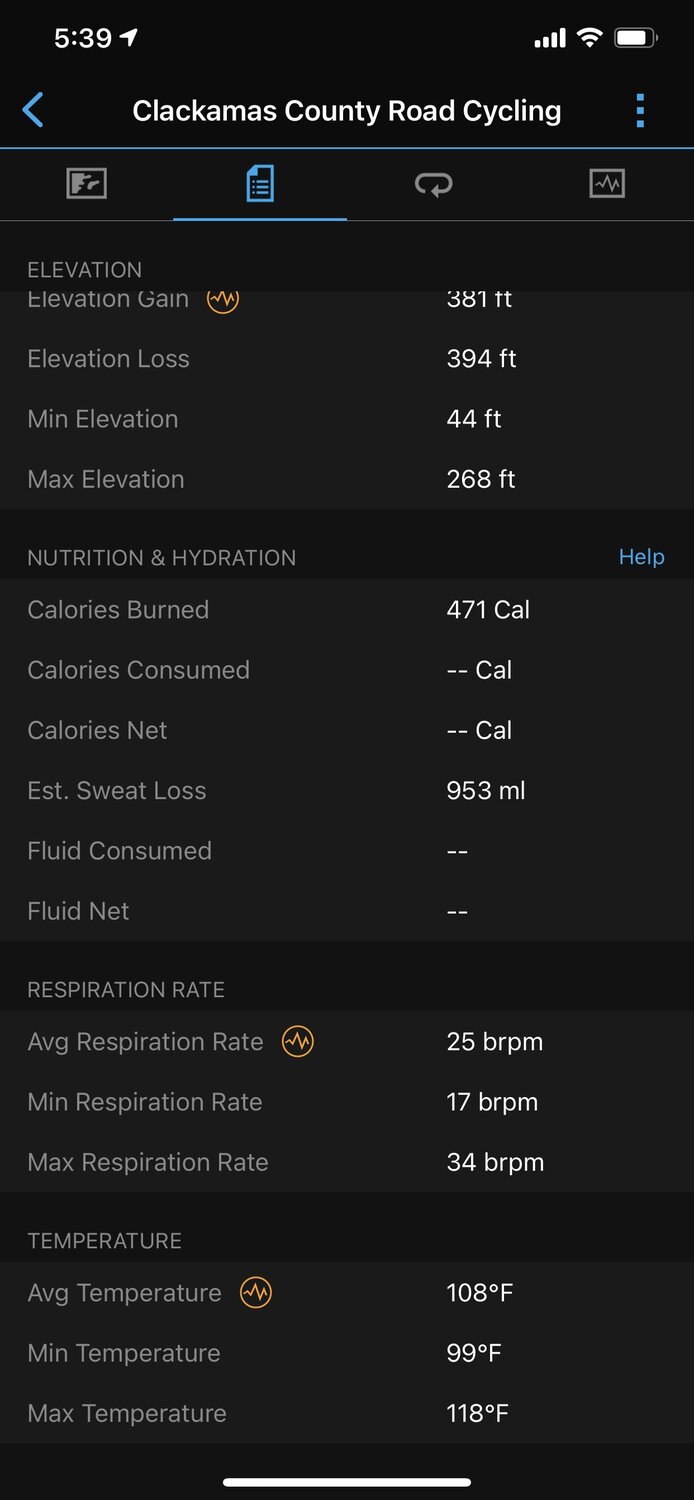The width and height of the screenshot is (694, 1500).
Task: Tap the Elevation Gain chart icon
Action: (223, 299)
